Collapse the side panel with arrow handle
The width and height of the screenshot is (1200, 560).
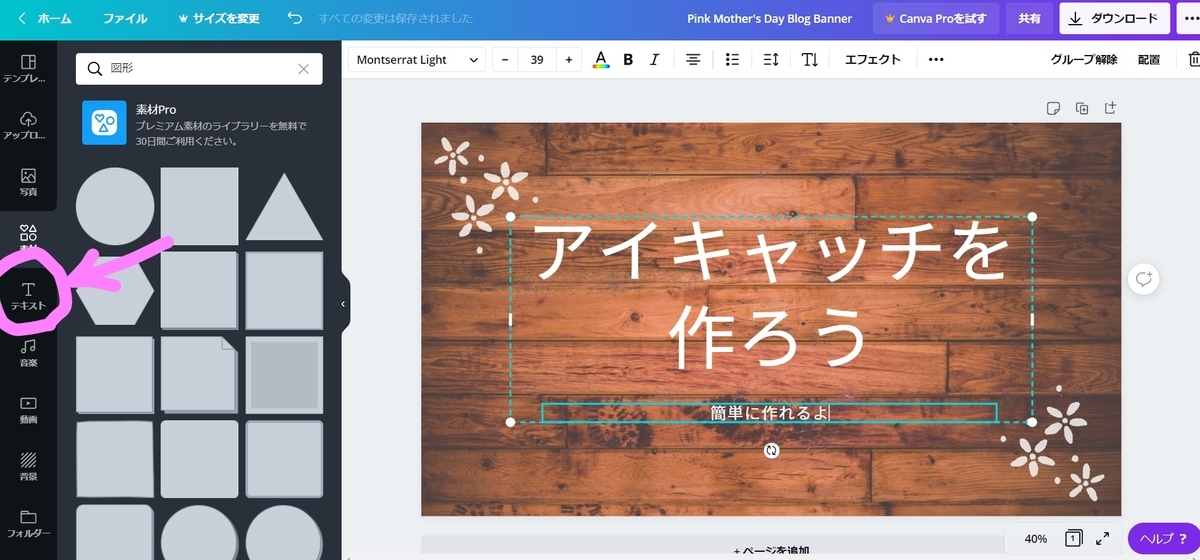tap(343, 304)
